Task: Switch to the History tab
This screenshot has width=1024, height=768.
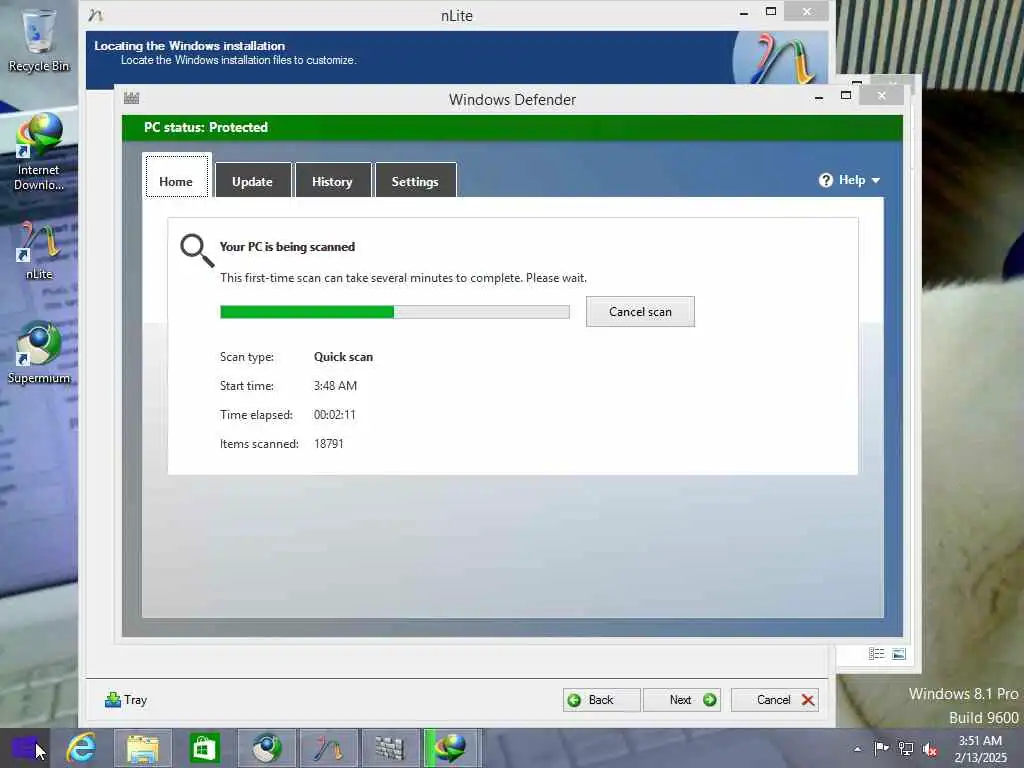Action: coord(332,180)
